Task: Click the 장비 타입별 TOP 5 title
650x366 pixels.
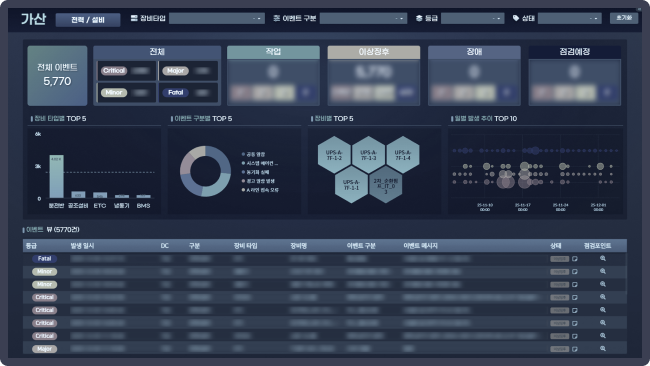Action: 60,119
